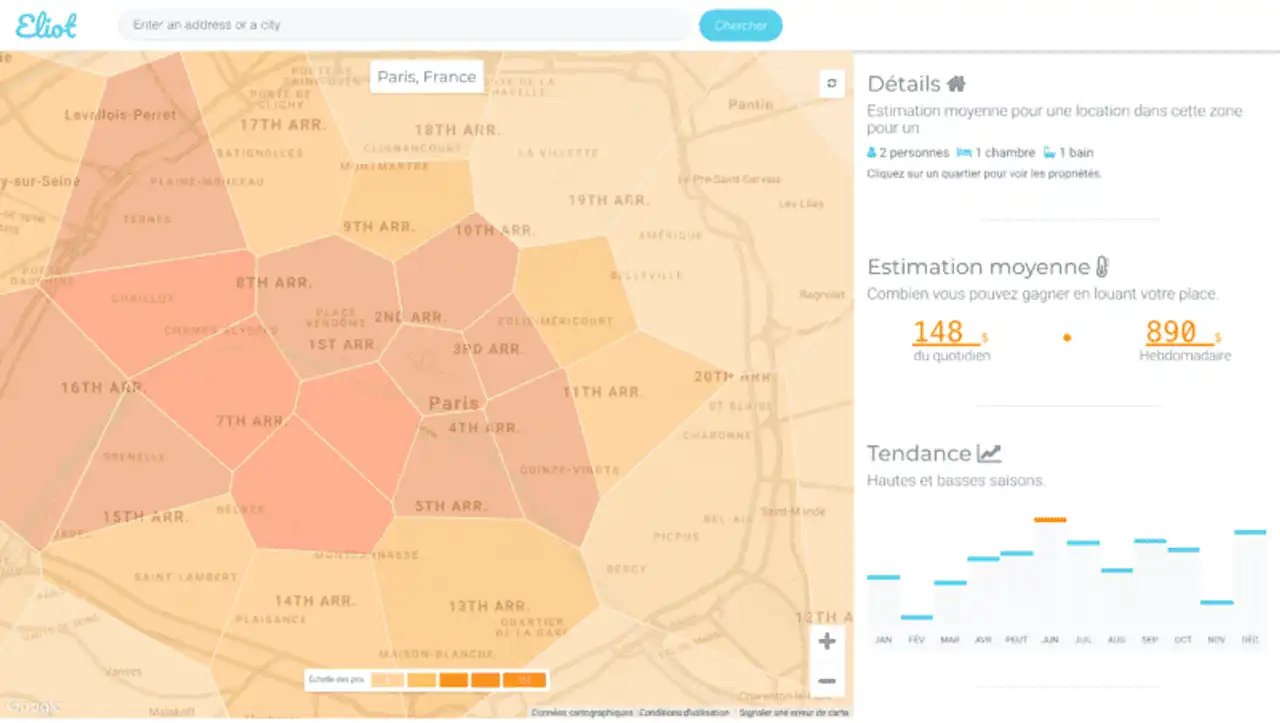Click the 148 daily estimate value

point(938,332)
